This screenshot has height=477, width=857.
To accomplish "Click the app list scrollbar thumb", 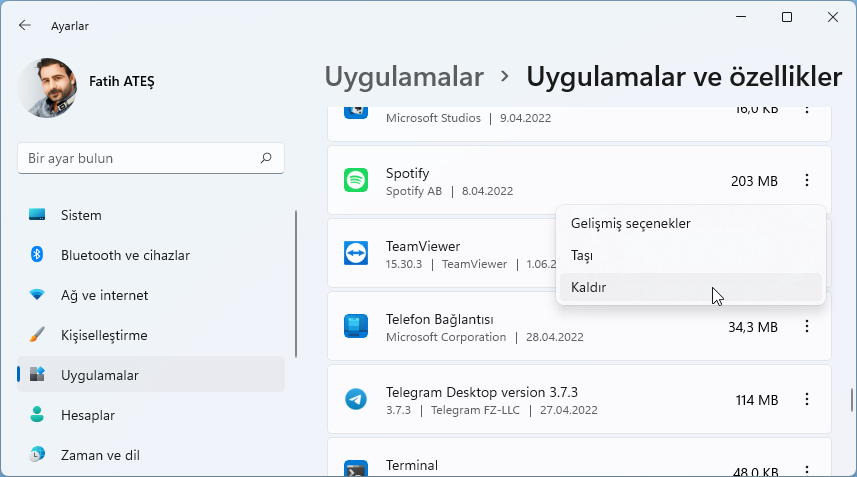I will coord(852,400).
